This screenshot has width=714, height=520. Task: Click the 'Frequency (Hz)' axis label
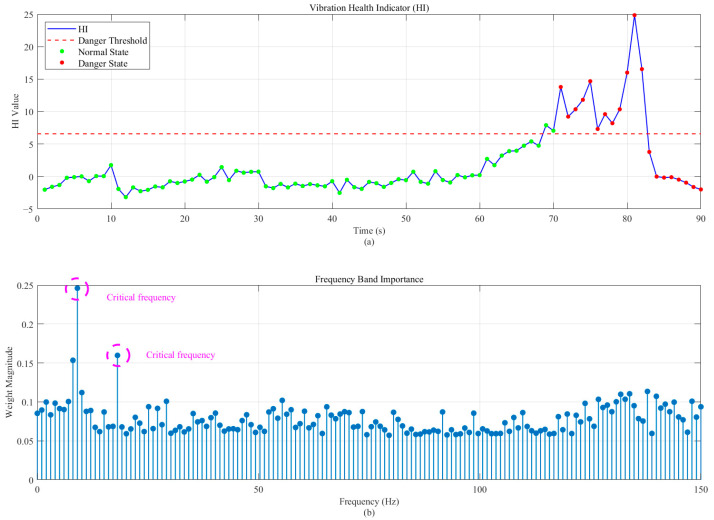369,502
